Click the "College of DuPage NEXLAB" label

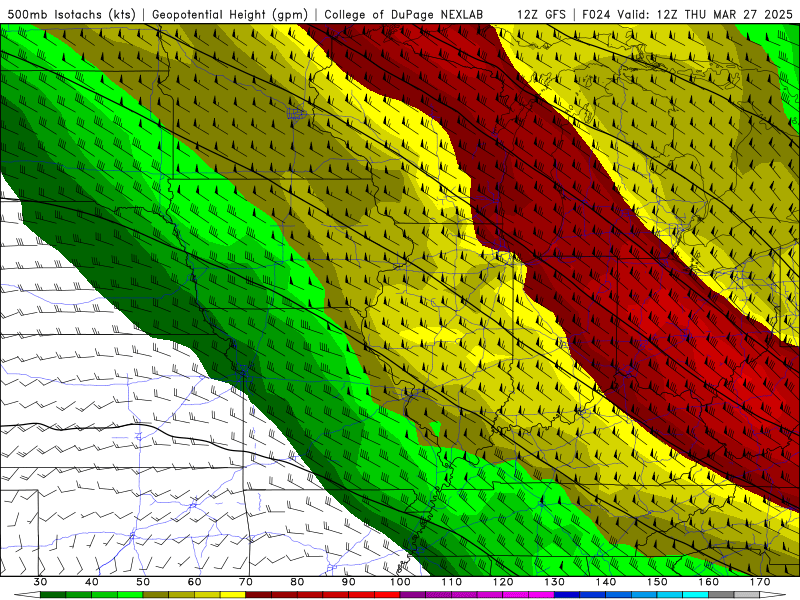click(x=403, y=14)
